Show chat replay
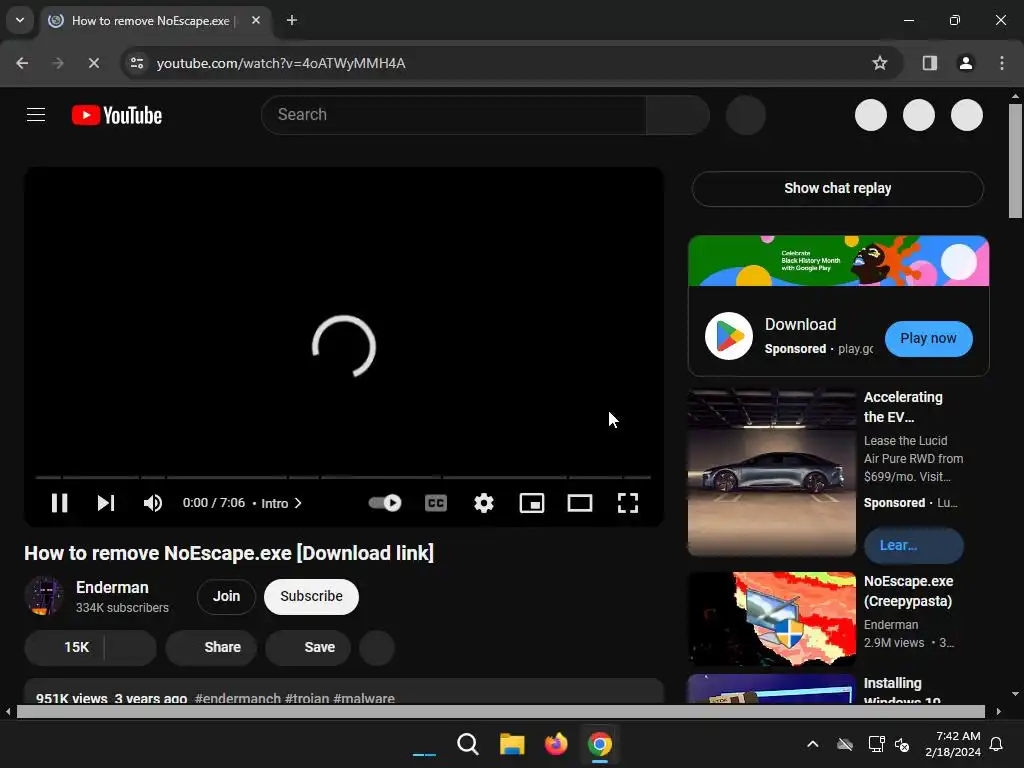This screenshot has height=768, width=1024. click(x=837, y=189)
